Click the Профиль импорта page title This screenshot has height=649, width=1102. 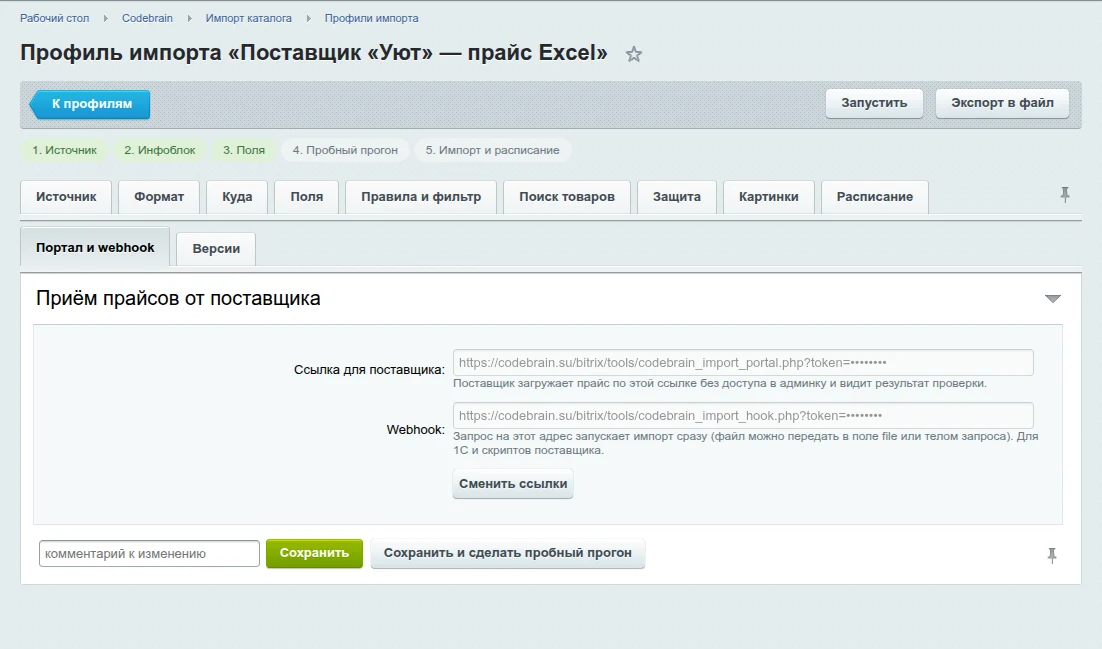(313, 53)
